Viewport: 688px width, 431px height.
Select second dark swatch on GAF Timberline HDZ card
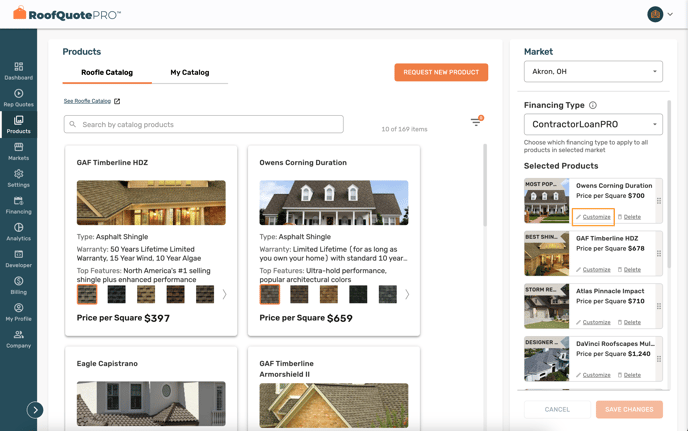coord(116,294)
